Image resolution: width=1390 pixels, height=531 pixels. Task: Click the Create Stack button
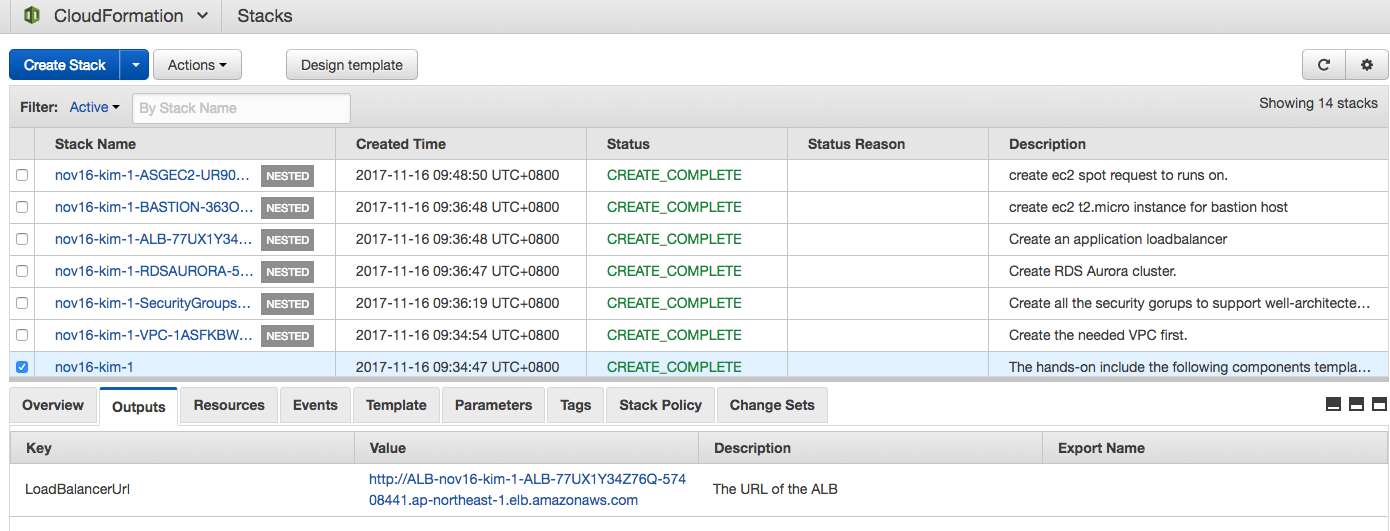click(65, 65)
